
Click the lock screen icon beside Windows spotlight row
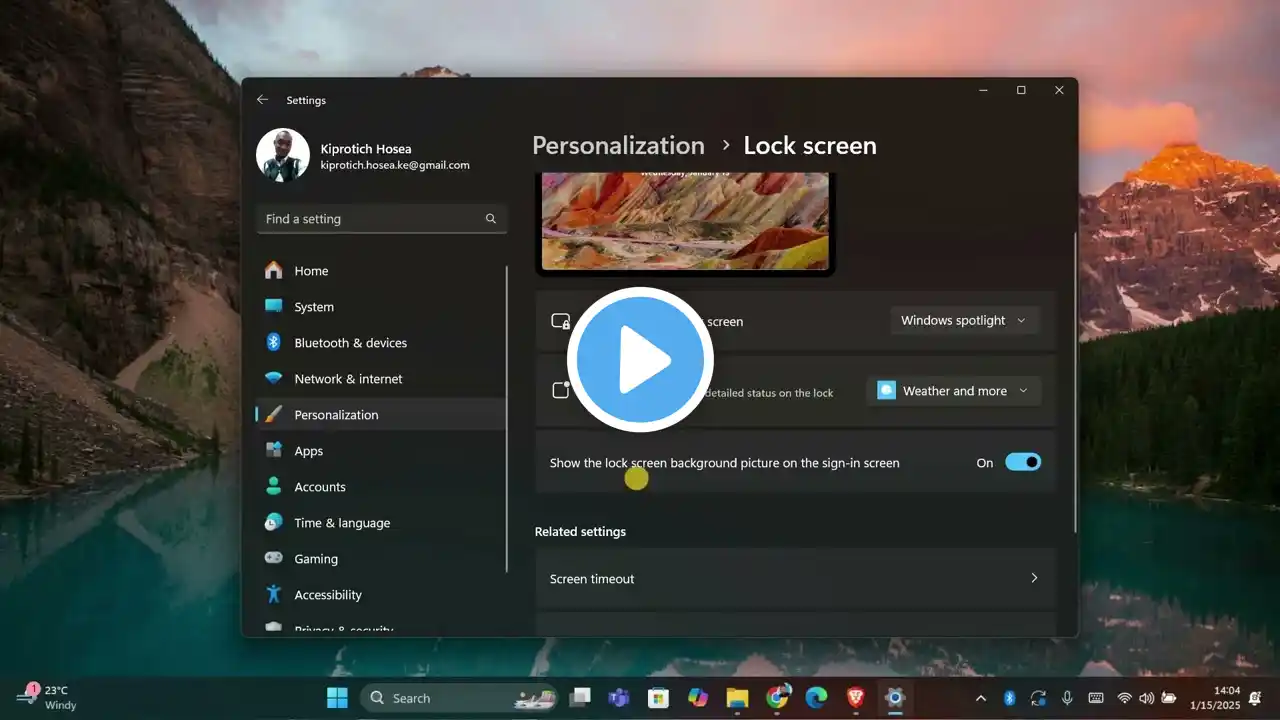coord(561,321)
